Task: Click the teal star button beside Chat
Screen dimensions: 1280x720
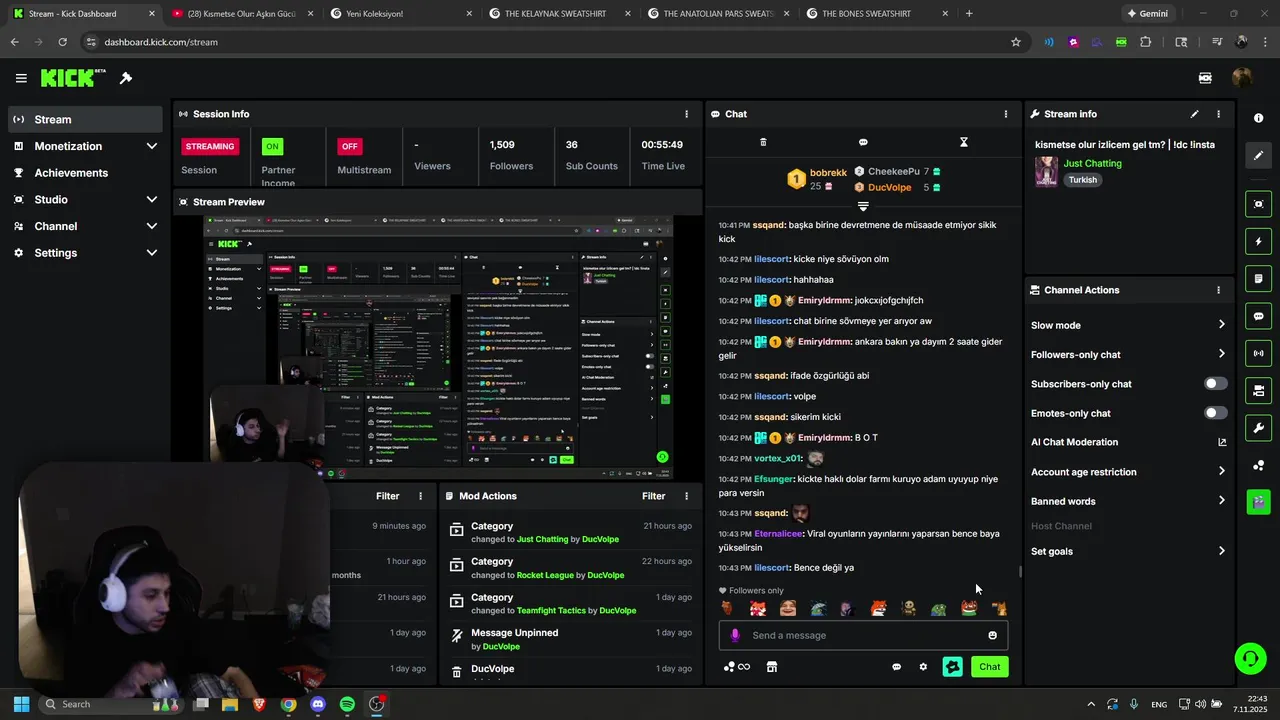Action: pyautogui.click(x=952, y=667)
